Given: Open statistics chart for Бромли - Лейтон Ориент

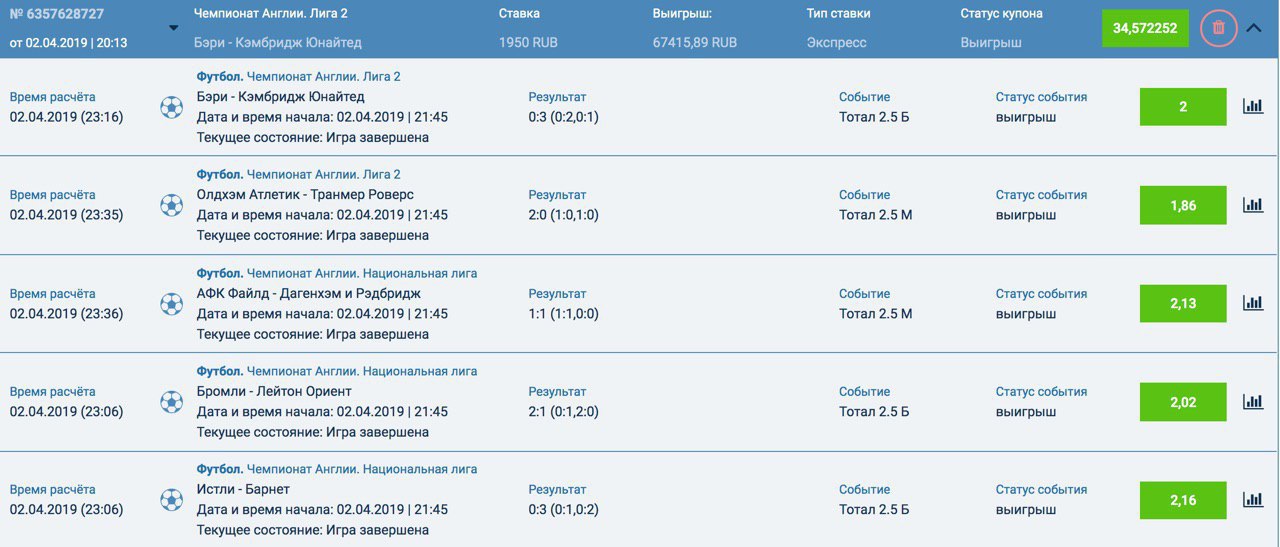Looking at the screenshot, I should 1252,402.
